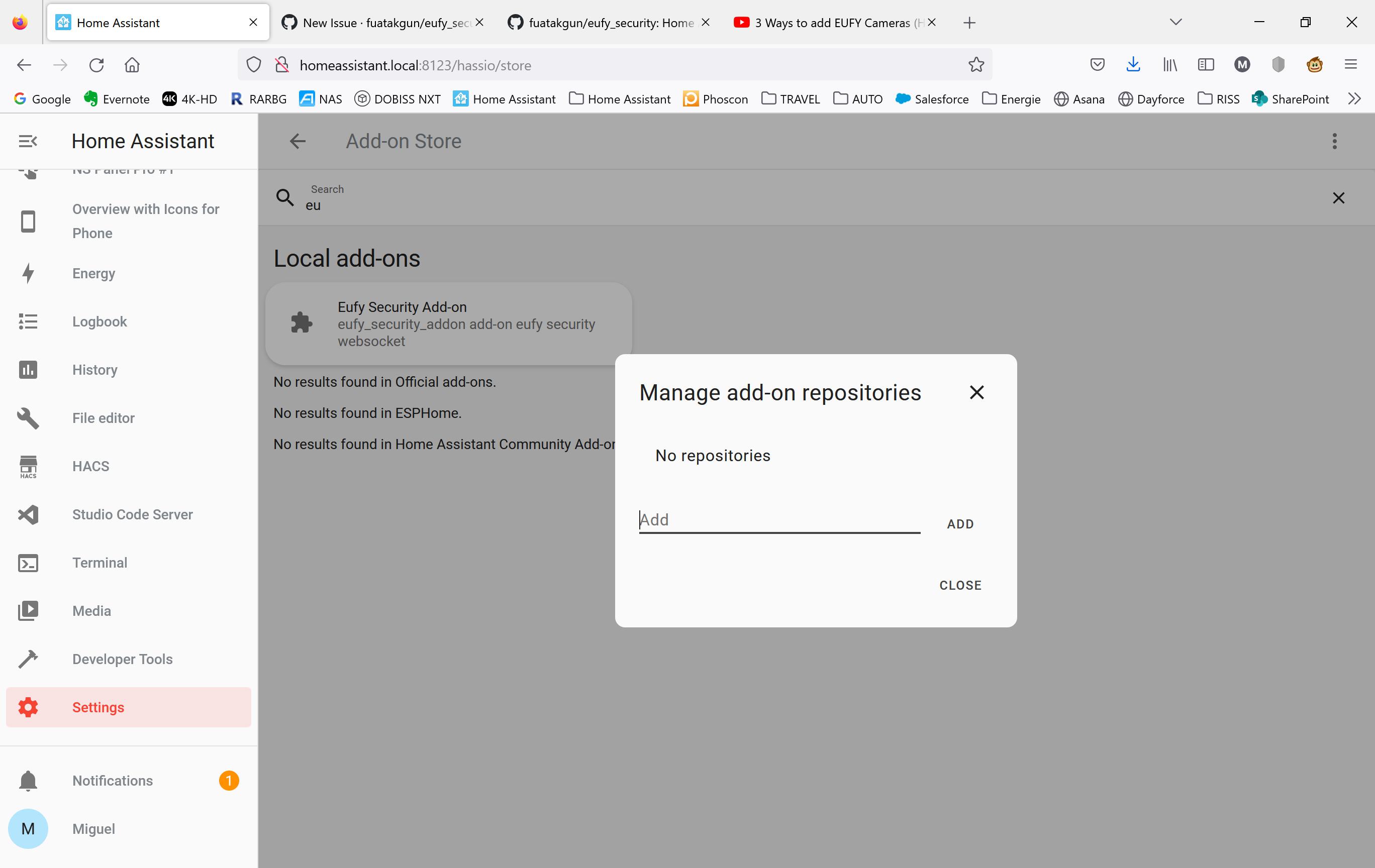Click into the add-on Search box
The width and height of the screenshot is (1375, 868).
tap(800, 198)
